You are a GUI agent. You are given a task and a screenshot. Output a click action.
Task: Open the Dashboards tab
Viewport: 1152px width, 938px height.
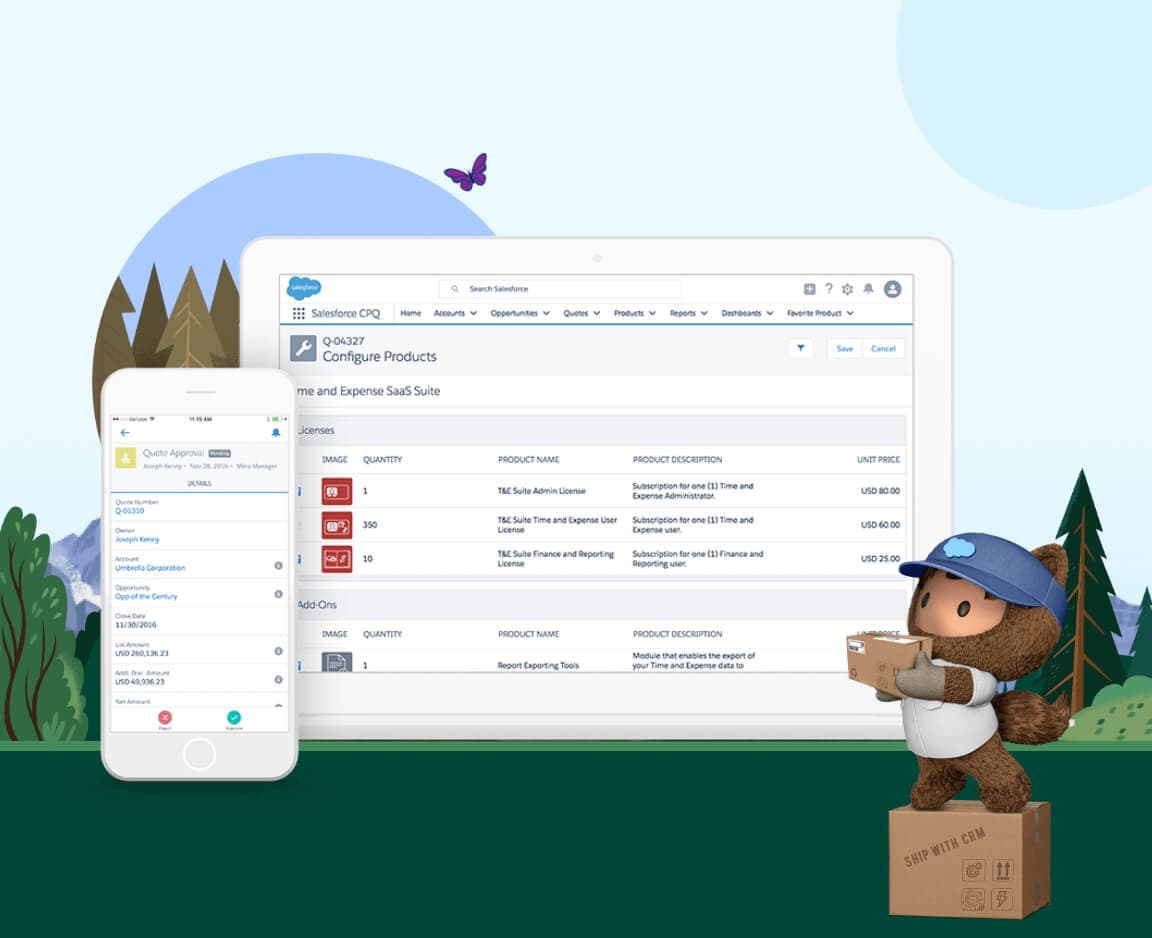pos(741,314)
